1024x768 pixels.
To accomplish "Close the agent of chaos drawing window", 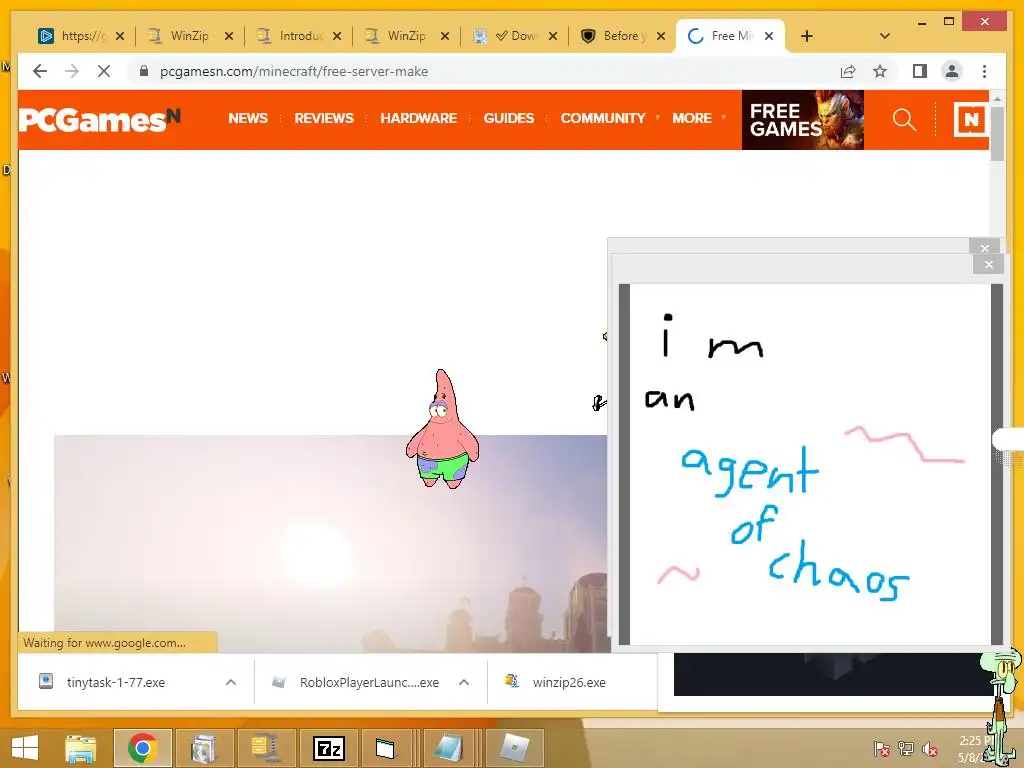I will pyautogui.click(x=988, y=264).
